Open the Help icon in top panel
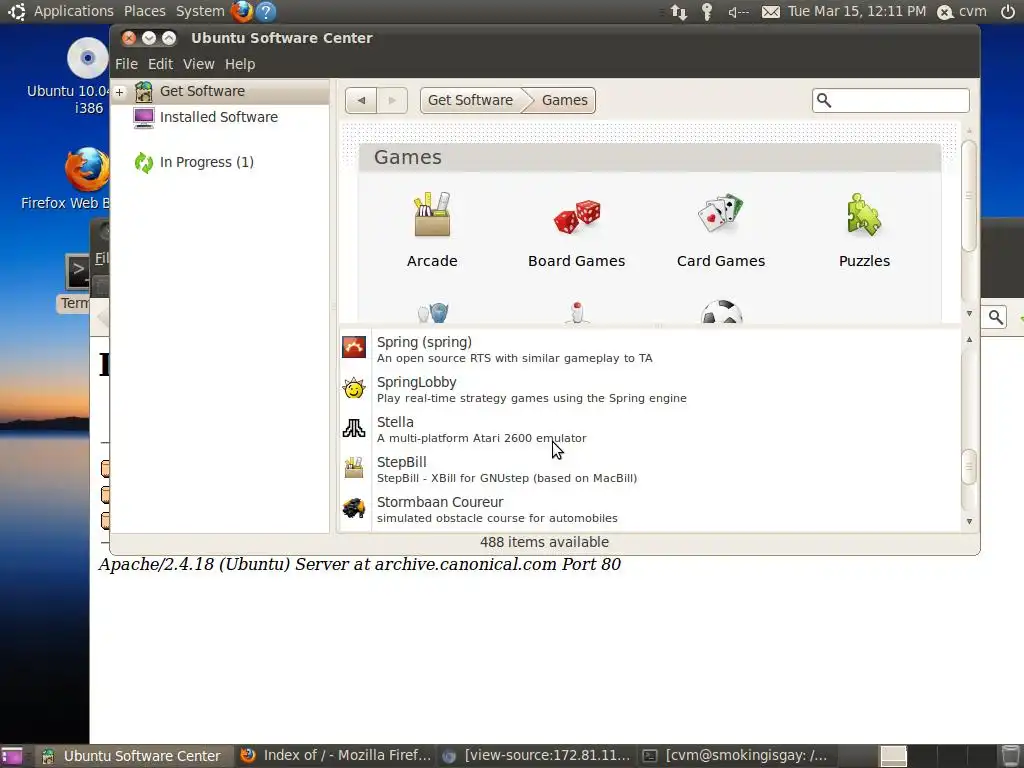The width and height of the screenshot is (1024, 768). tap(266, 11)
